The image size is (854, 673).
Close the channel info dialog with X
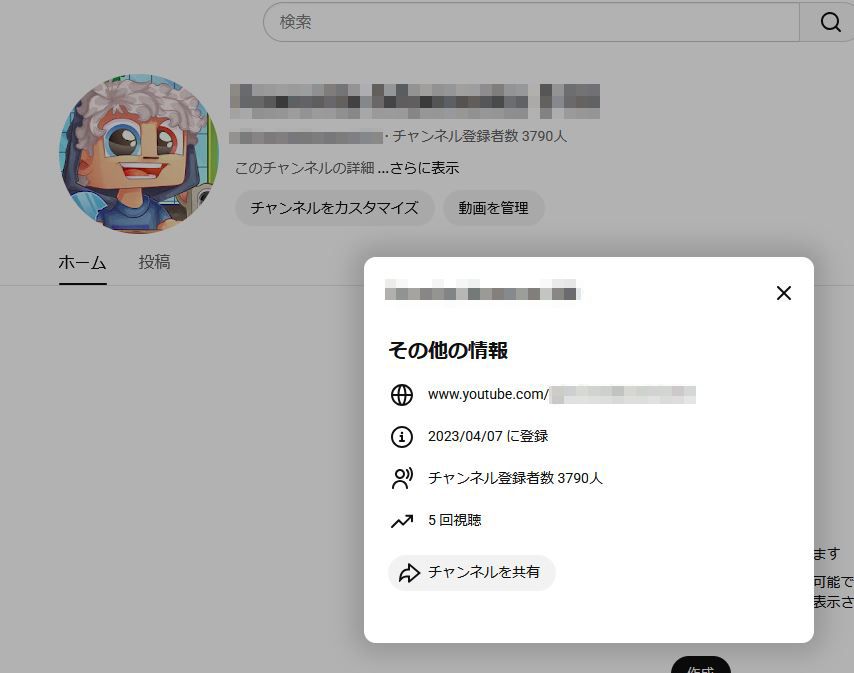pos(783,293)
